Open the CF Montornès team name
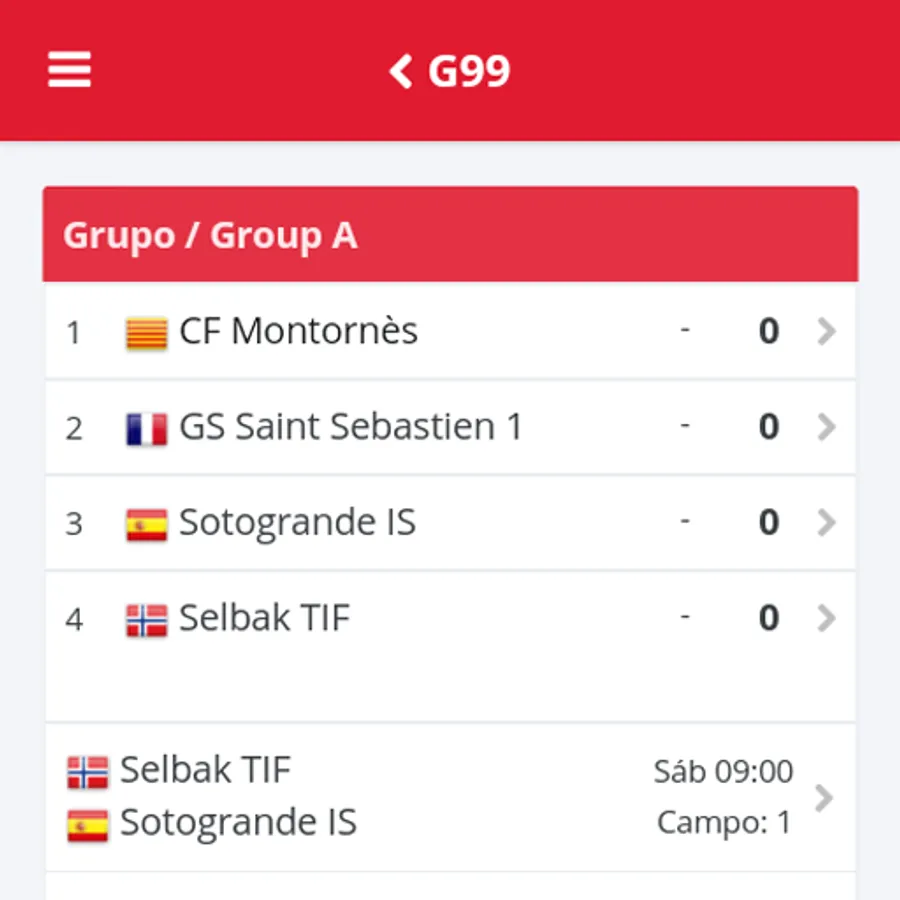Screen dimensions: 900x900 point(298,331)
